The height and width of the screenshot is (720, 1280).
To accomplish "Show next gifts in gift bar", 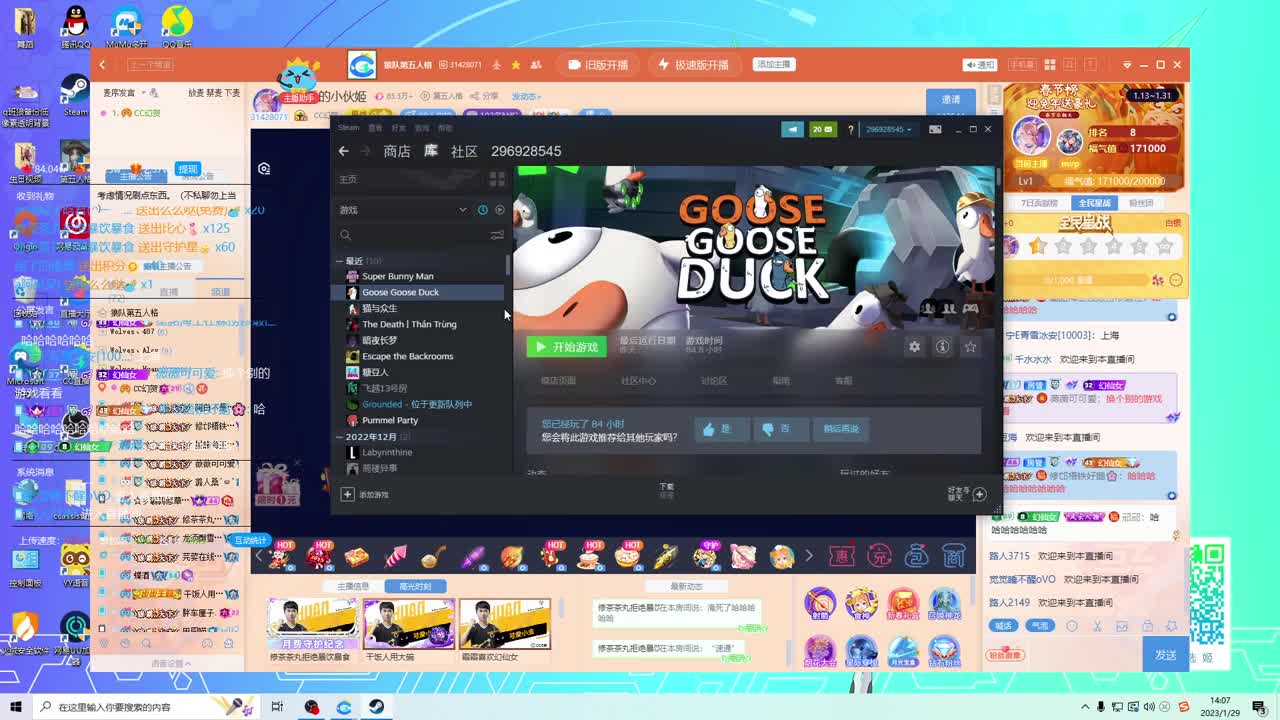I will click(x=809, y=556).
